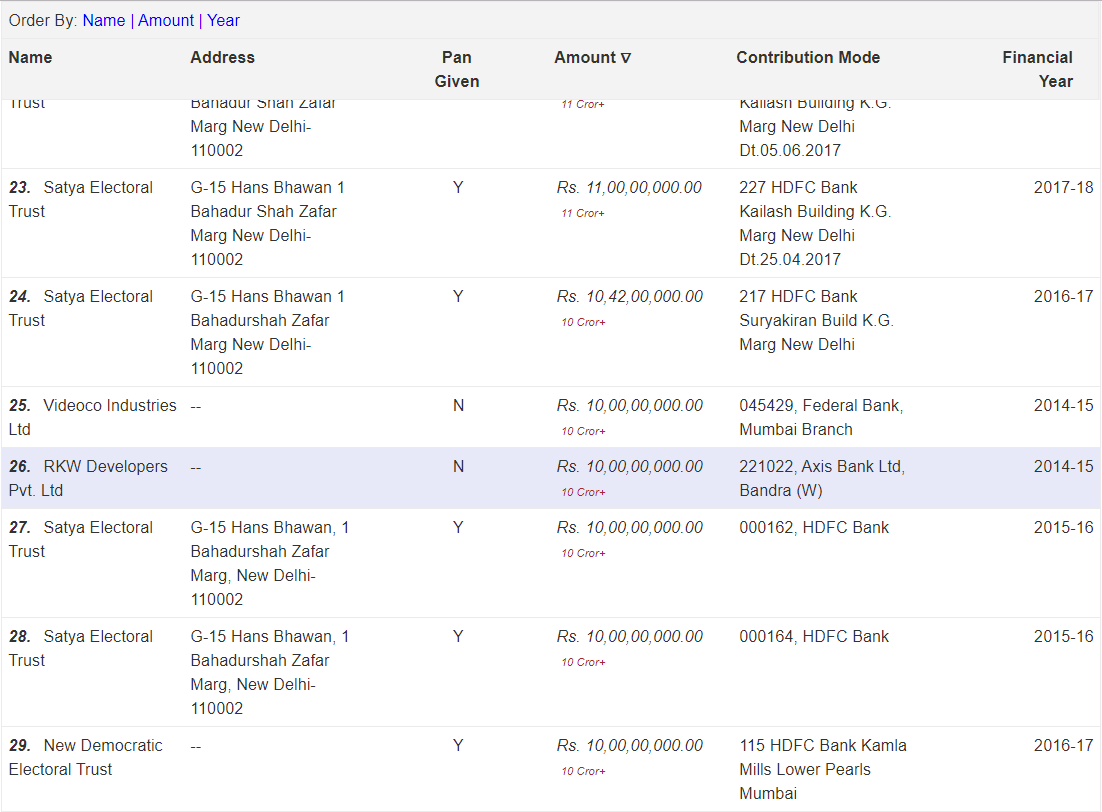Screen dimensions: 1102x812
Task: Select financial year 2015-16 in row 27
Action: tap(1063, 528)
